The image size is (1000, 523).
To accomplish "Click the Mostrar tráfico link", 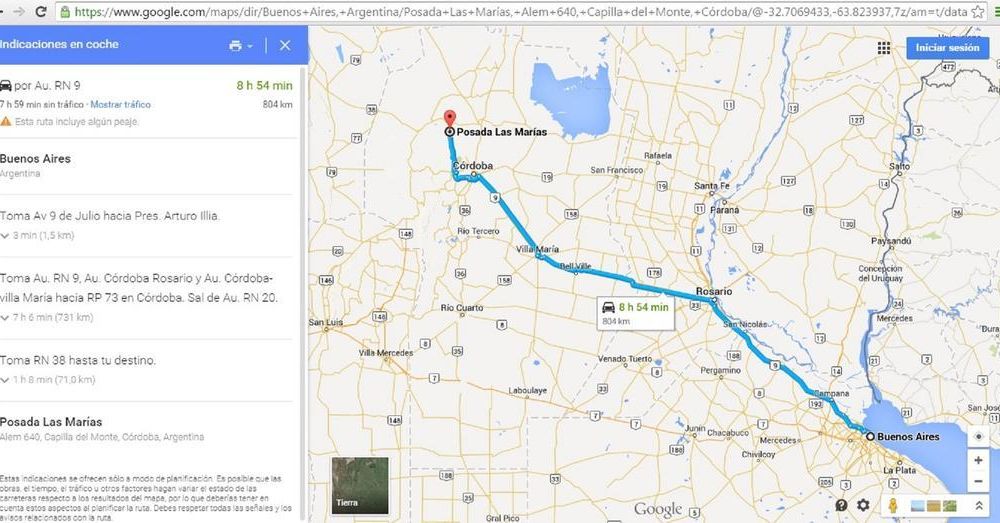I will click(121, 105).
